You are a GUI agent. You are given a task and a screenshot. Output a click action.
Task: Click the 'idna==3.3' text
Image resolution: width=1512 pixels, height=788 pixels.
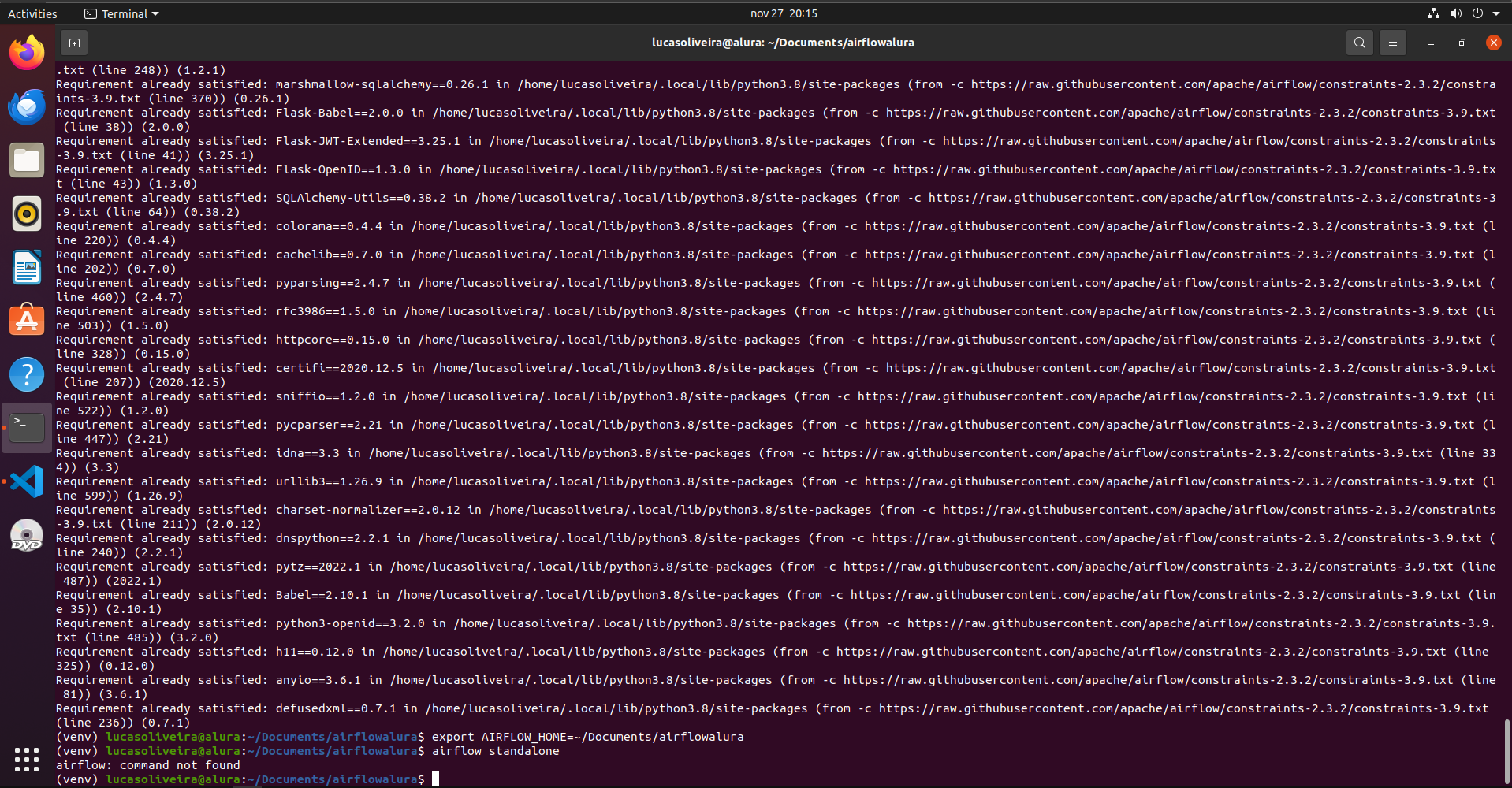[x=307, y=453]
